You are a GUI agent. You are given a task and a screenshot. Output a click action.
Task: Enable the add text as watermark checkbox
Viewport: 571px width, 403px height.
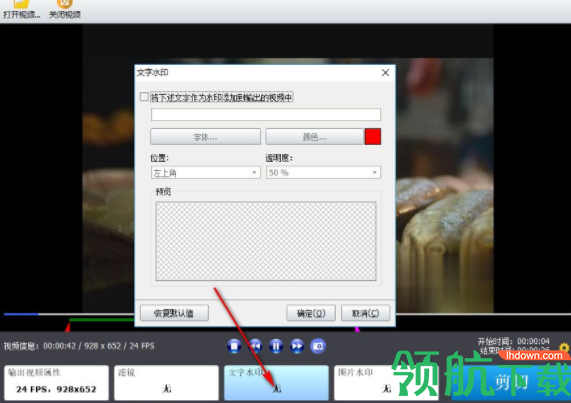144,97
